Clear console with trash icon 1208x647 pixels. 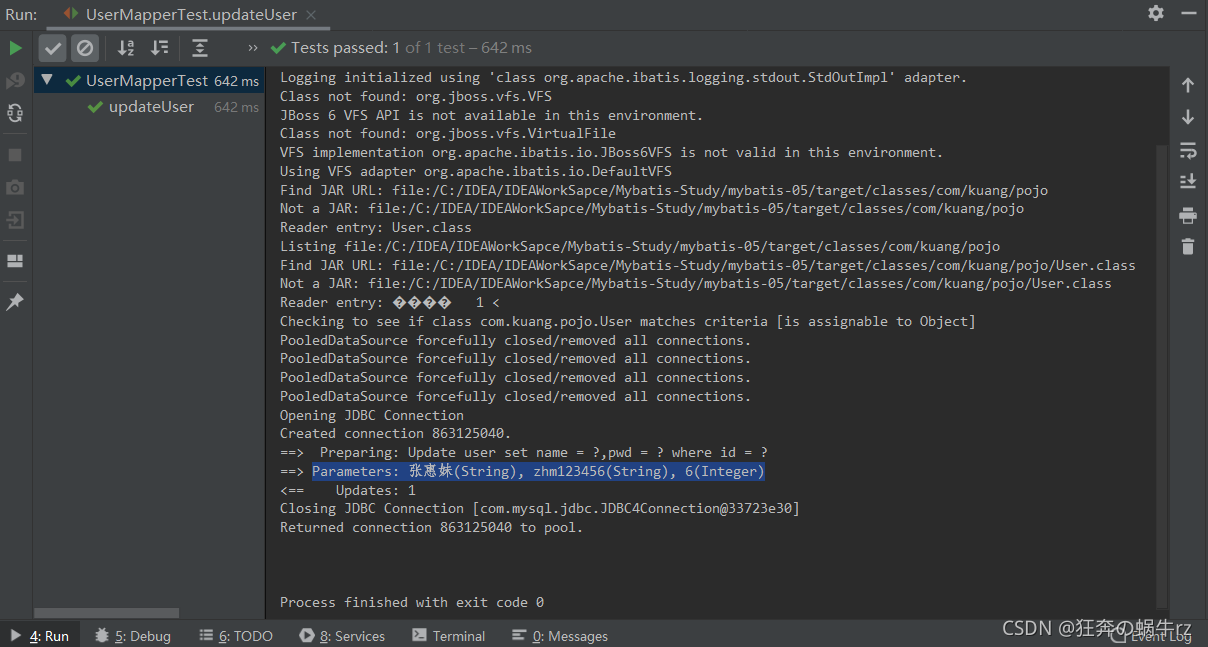point(1188,246)
